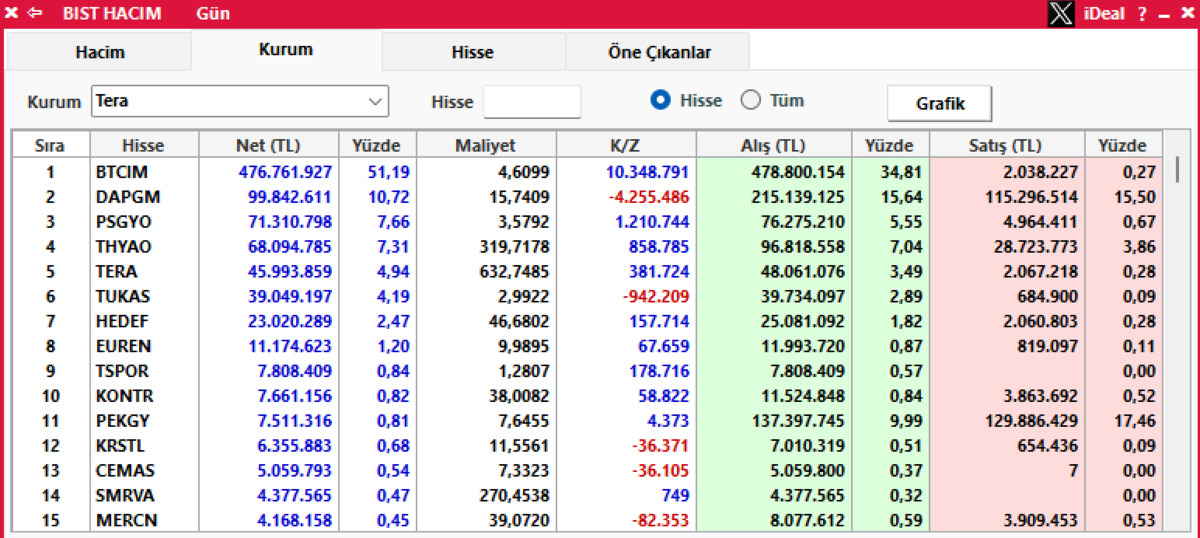Switch to the Kurum tab

286,49
